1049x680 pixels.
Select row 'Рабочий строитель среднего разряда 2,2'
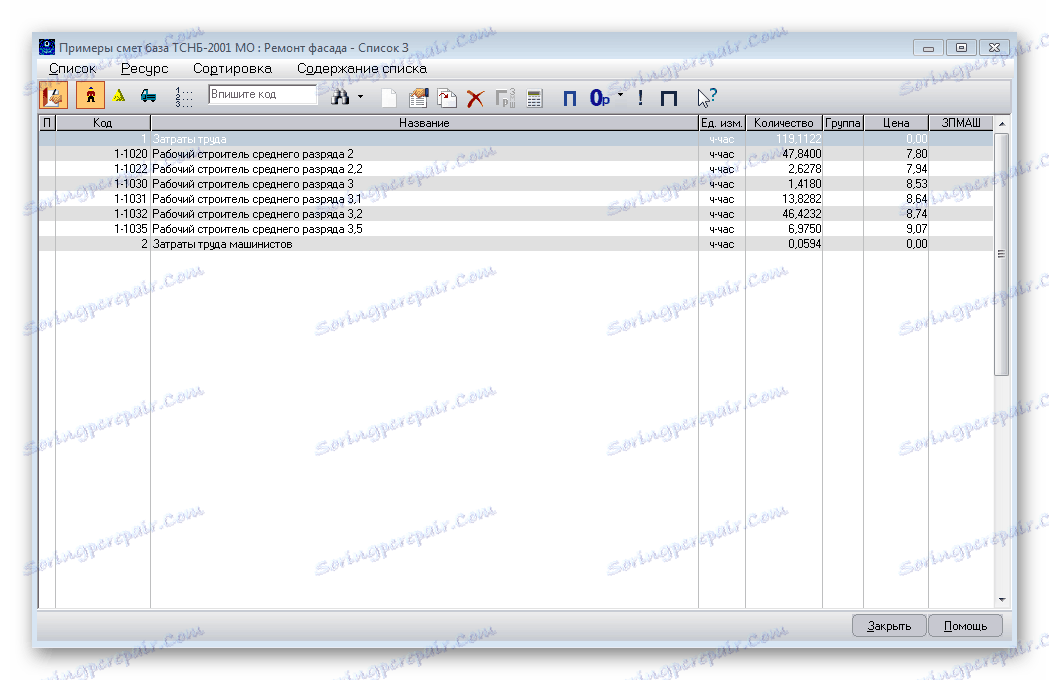click(516, 169)
